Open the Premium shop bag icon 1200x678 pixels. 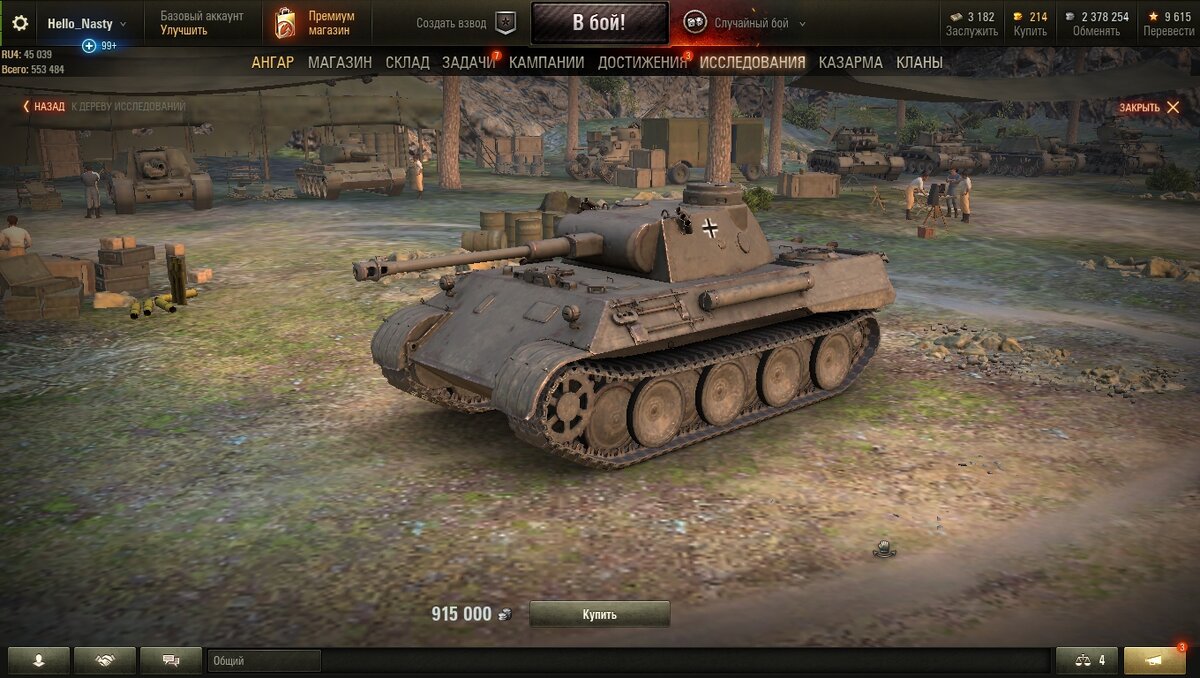(x=285, y=23)
